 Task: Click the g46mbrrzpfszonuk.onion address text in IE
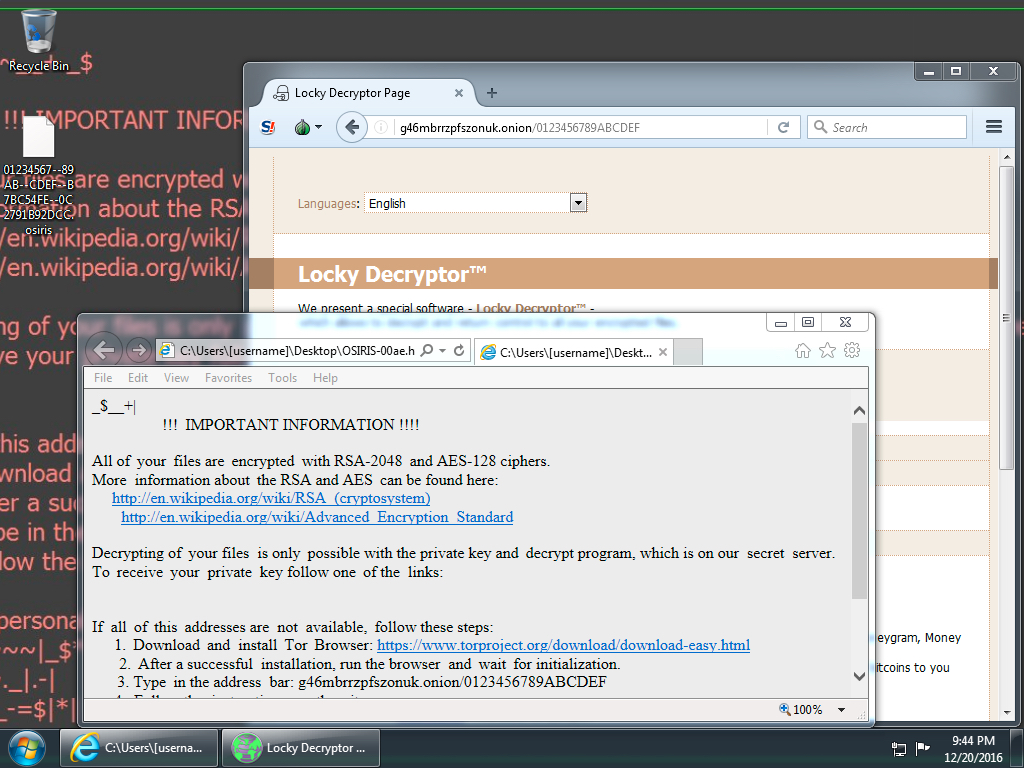coord(452,682)
